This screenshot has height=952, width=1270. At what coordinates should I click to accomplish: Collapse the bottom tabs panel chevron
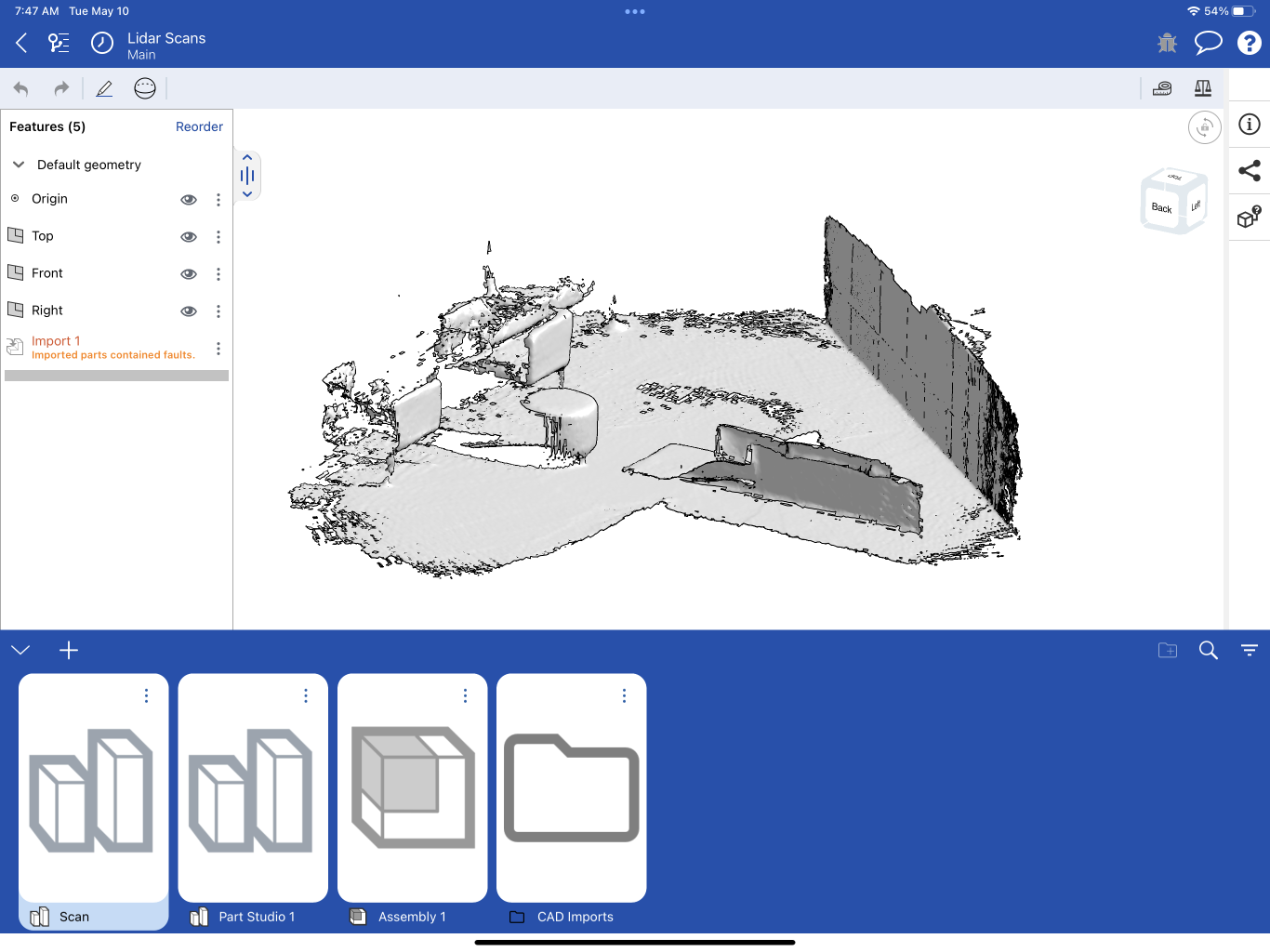tap(20, 650)
